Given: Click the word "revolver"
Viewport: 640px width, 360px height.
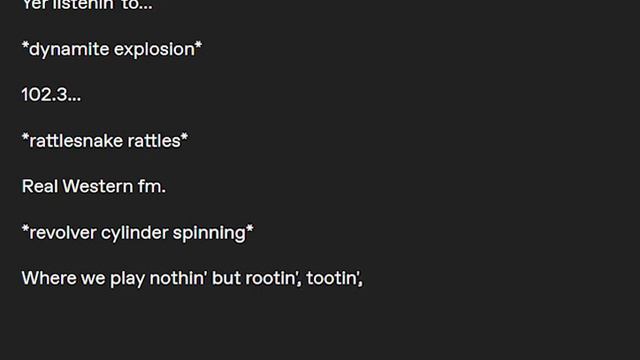Looking at the screenshot, I should 62,233.
